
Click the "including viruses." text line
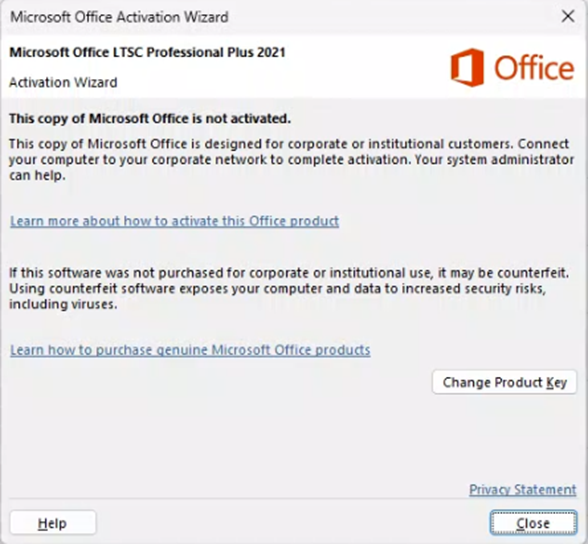click(63, 304)
